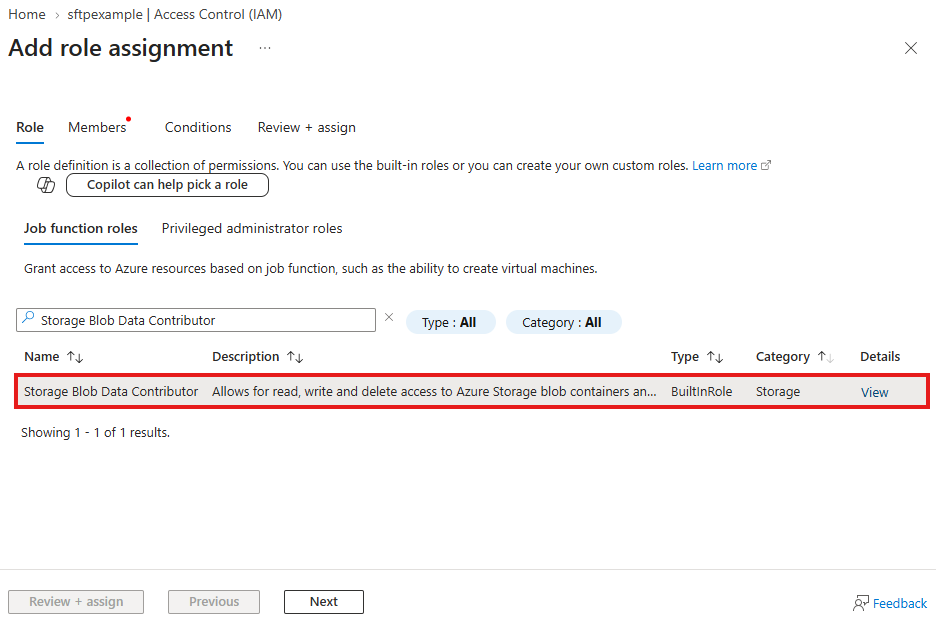The width and height of the screenshot is (936, 622).
Task: Click the Next button
Action: click(x=324, y=602)
